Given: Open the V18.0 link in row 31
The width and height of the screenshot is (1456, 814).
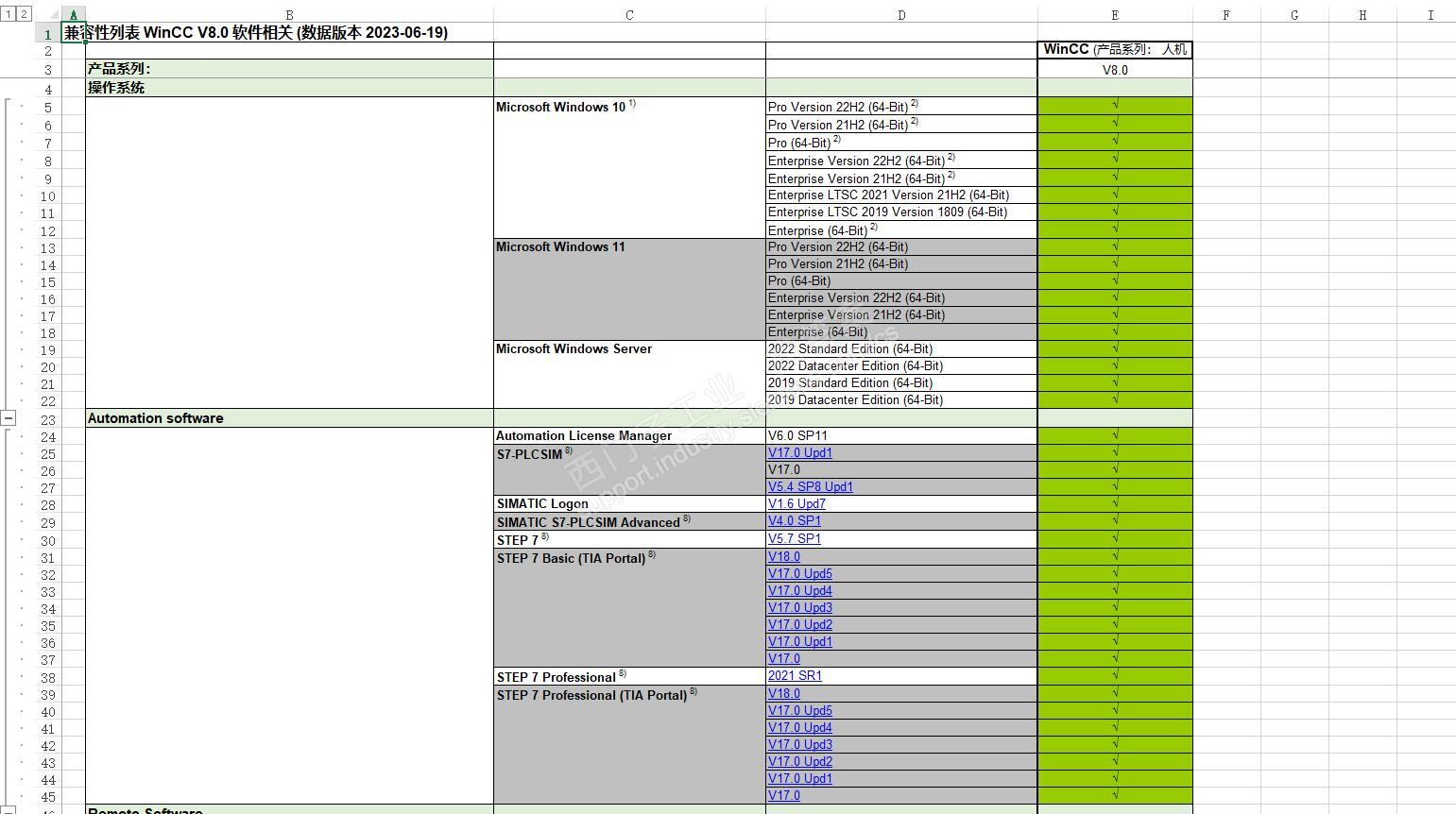Looking at the screenshot, I should (x=784, y=557).
